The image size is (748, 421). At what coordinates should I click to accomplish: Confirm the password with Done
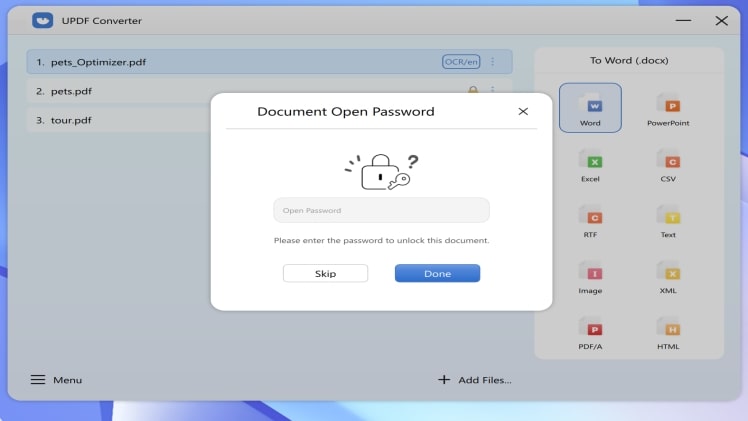pos(437,273)
